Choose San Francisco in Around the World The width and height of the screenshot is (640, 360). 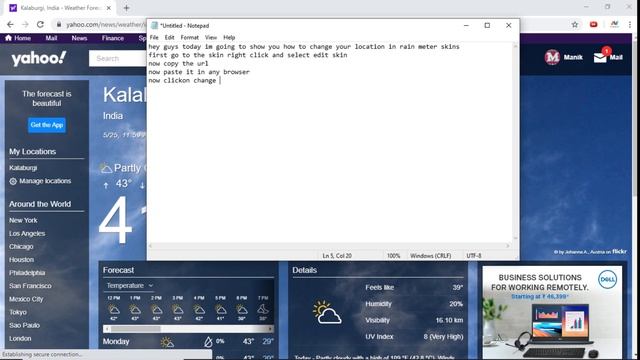(30, 286)
